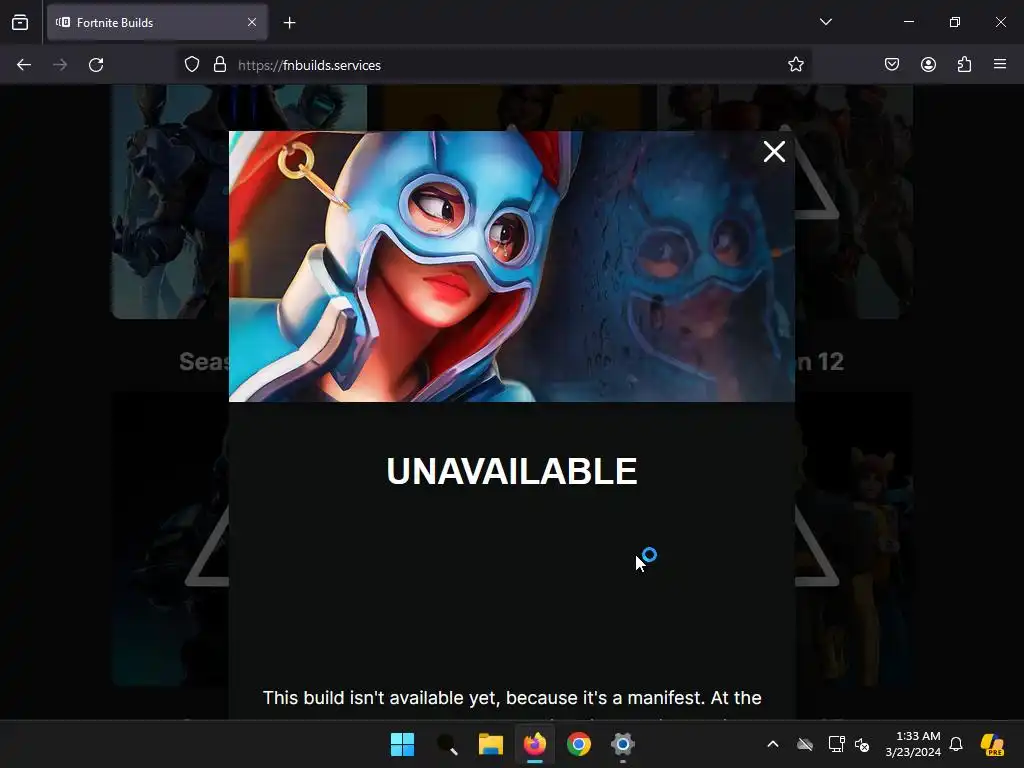Viewport: 1024px width, 768px height.
Task: Open File Explorer from taskbar
Action: 490,744
